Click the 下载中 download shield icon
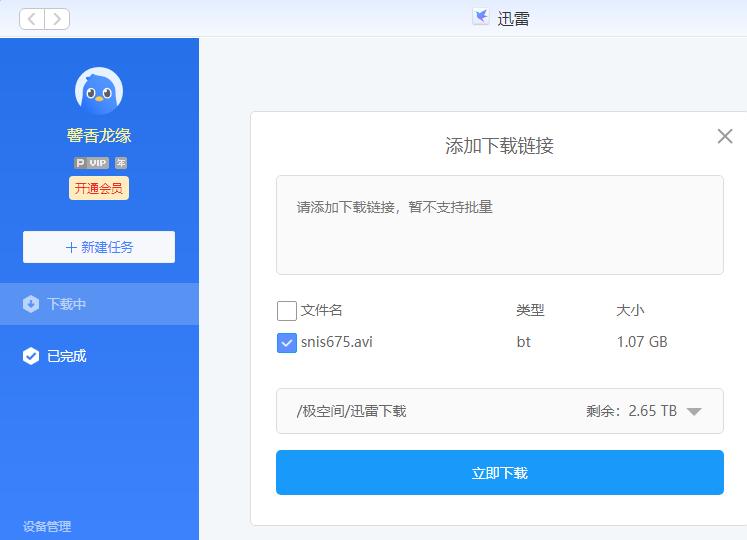 pyautogui.click(x=31, y=304)
